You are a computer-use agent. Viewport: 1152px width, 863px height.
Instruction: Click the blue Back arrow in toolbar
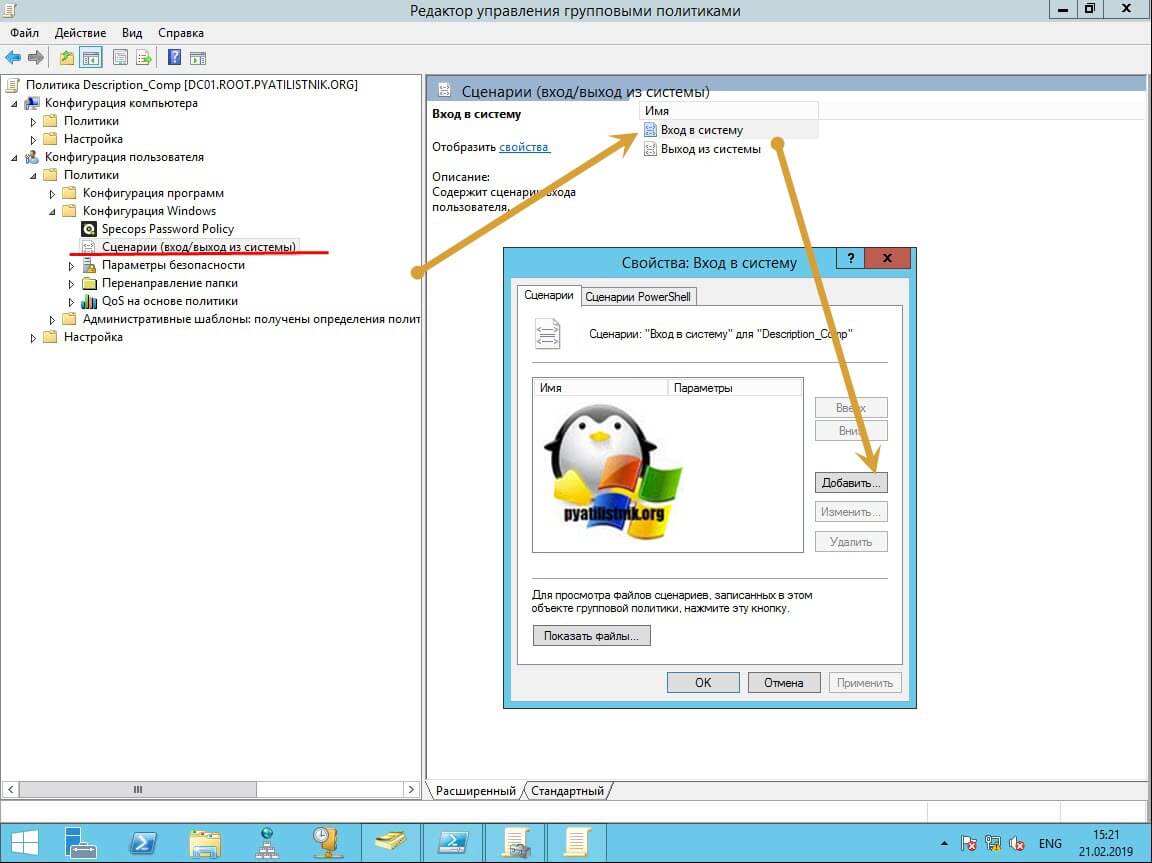coord(13,57)
